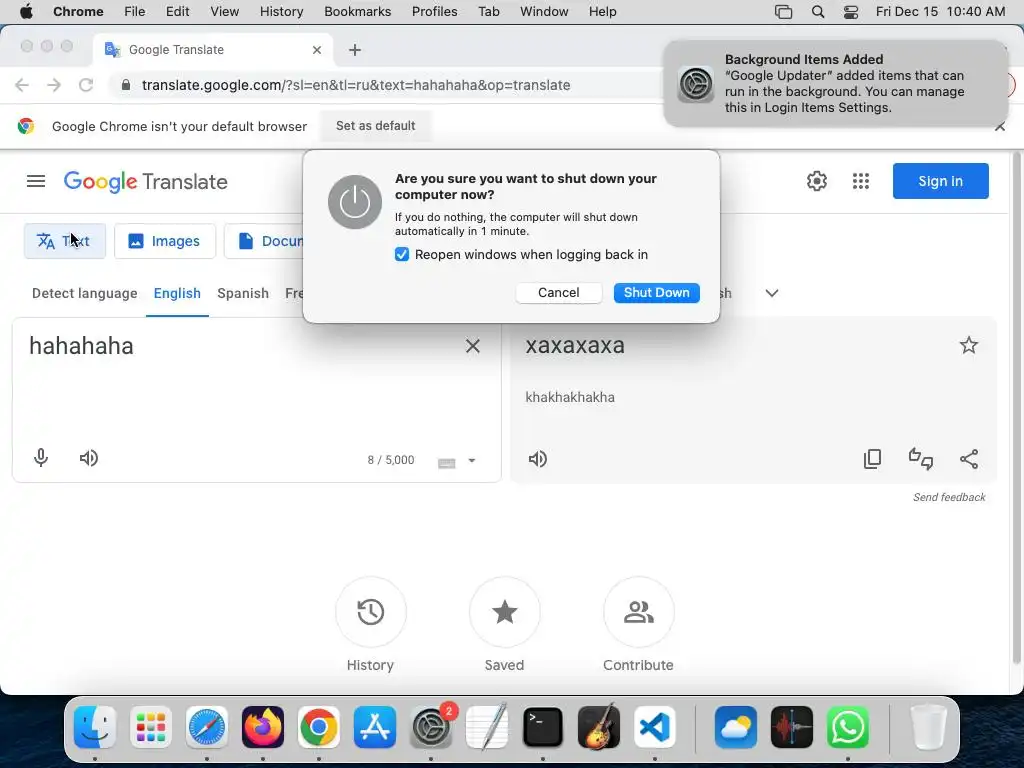Screen dimensions: 1024x768
Task: Click the Background Items Added notification
Action: (x=836, y=84)
